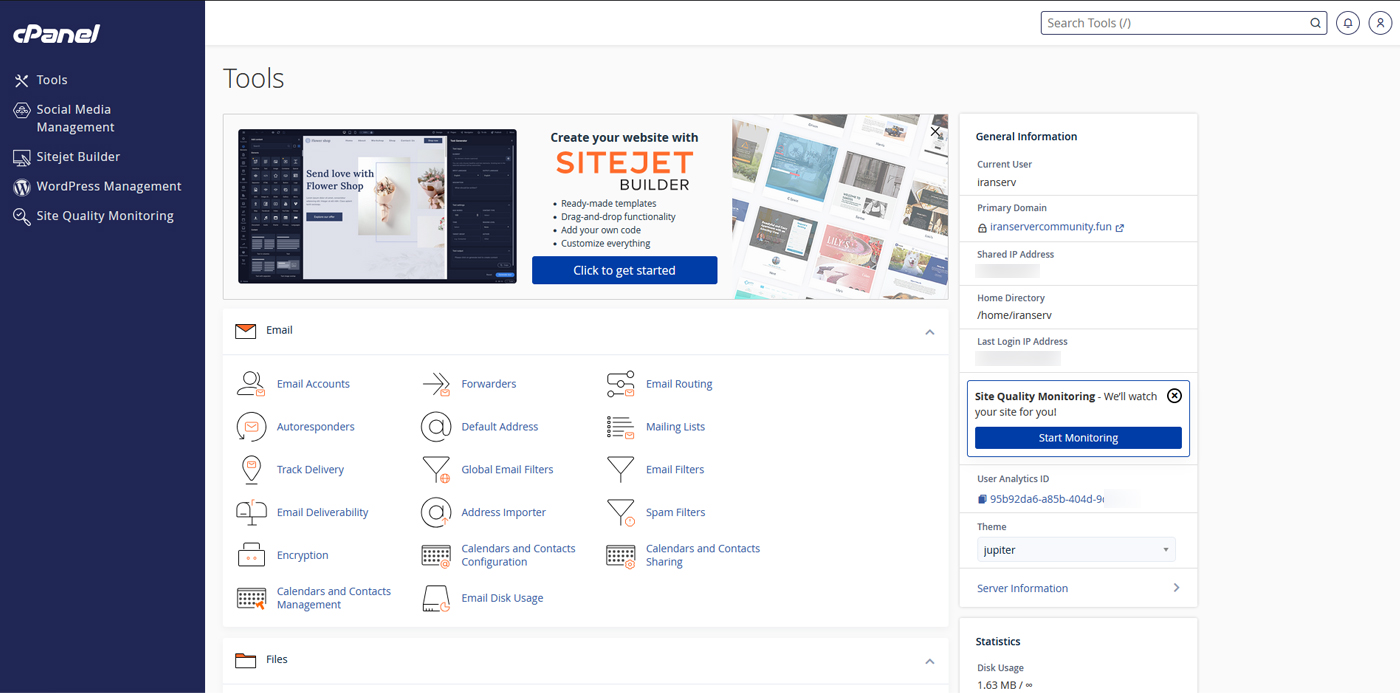The height and width of the screenshot is (693, 1400).
Task: Click the Track Delivery pin icon
Action: pos(251,470)
